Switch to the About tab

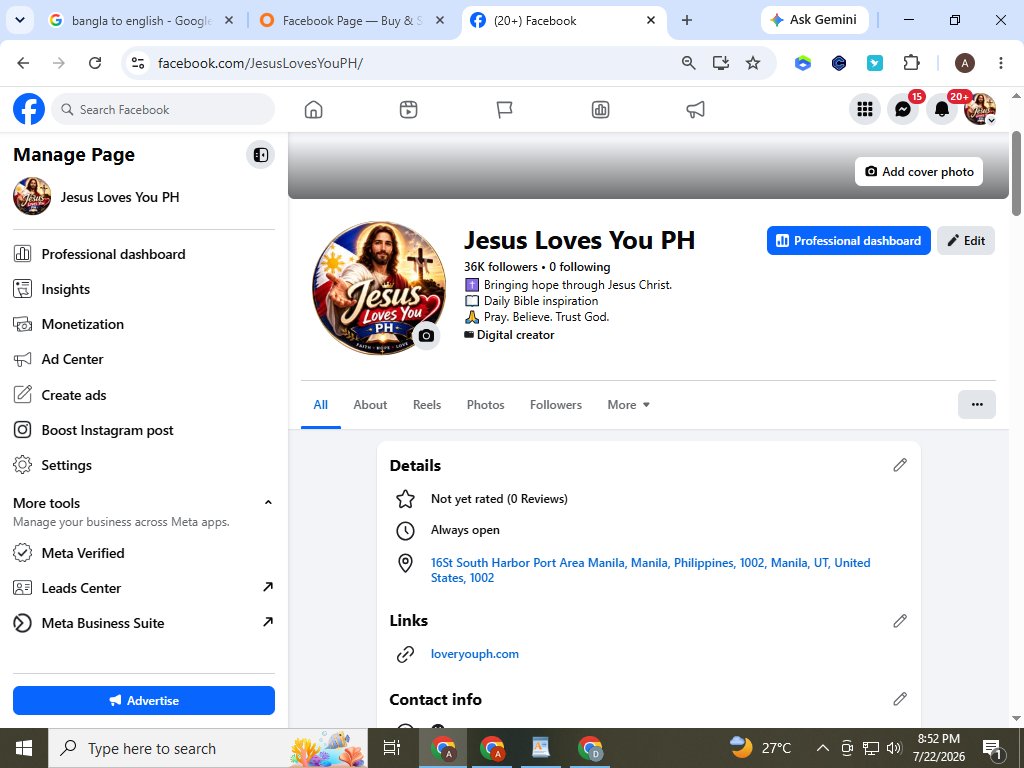point(370,405)
